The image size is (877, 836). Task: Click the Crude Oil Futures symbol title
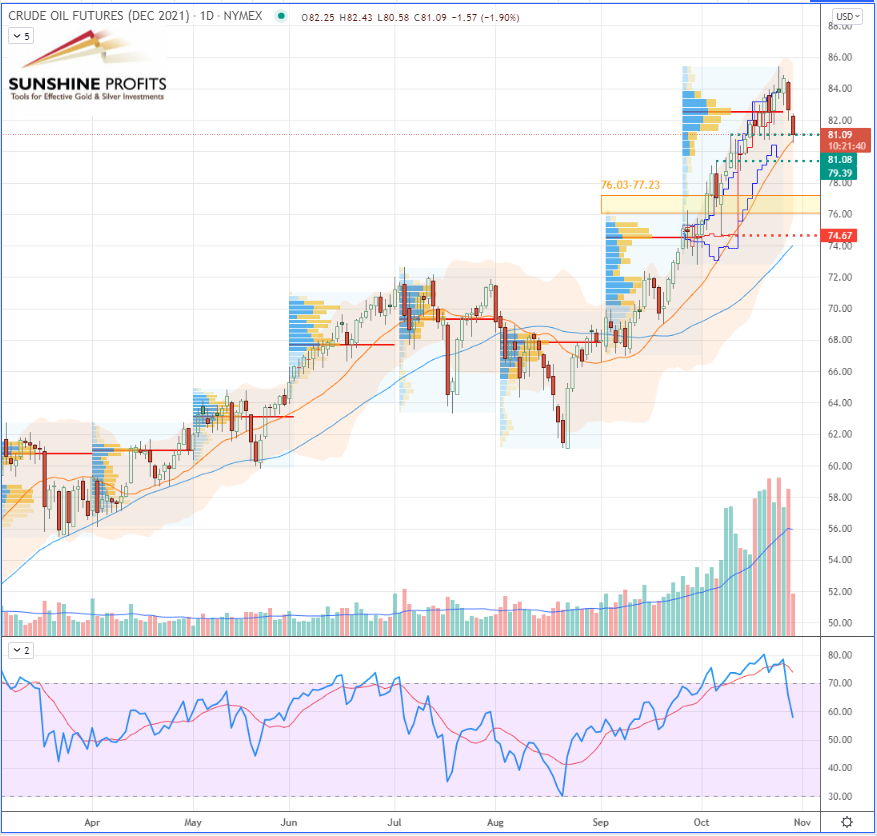(98, 16)
